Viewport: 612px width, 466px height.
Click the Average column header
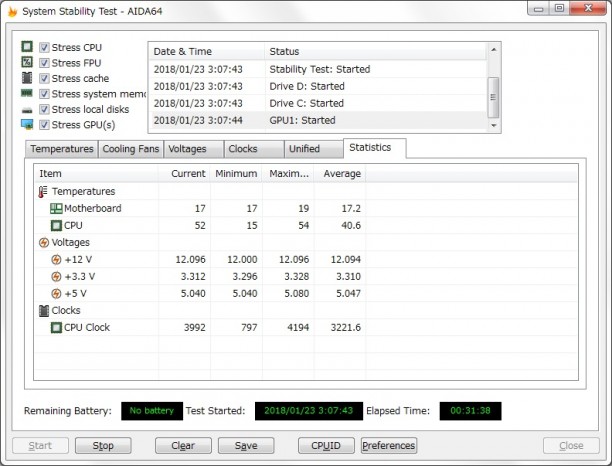click(340, 174)
